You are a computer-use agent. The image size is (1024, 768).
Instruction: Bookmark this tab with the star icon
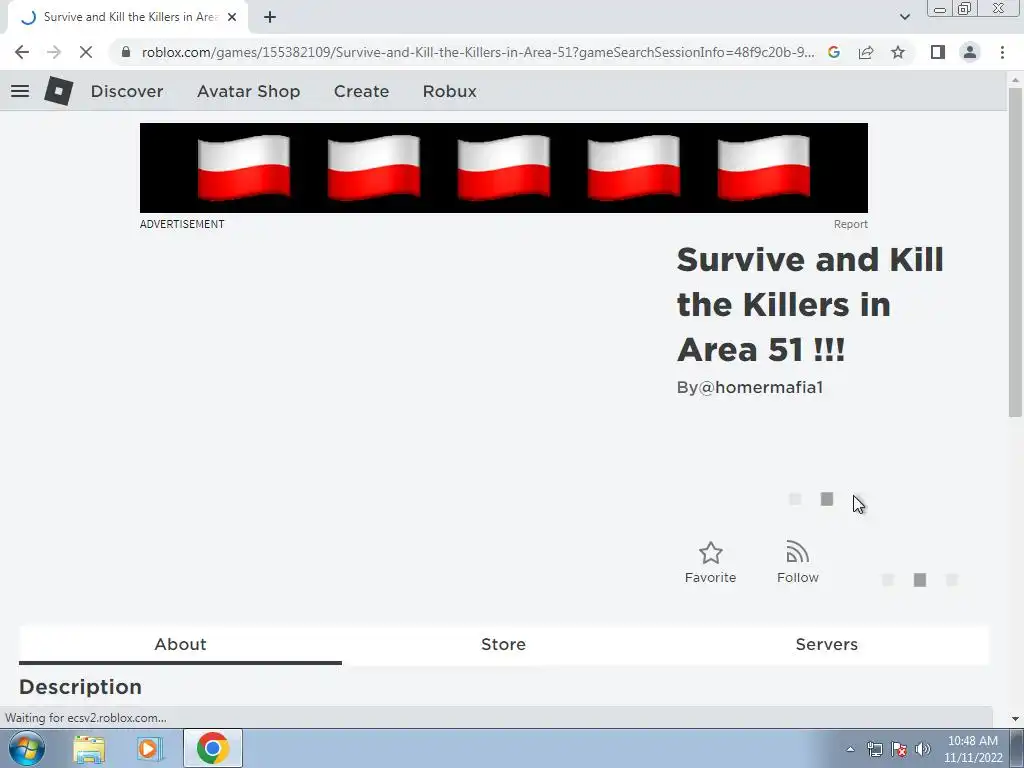pos(898,52)
